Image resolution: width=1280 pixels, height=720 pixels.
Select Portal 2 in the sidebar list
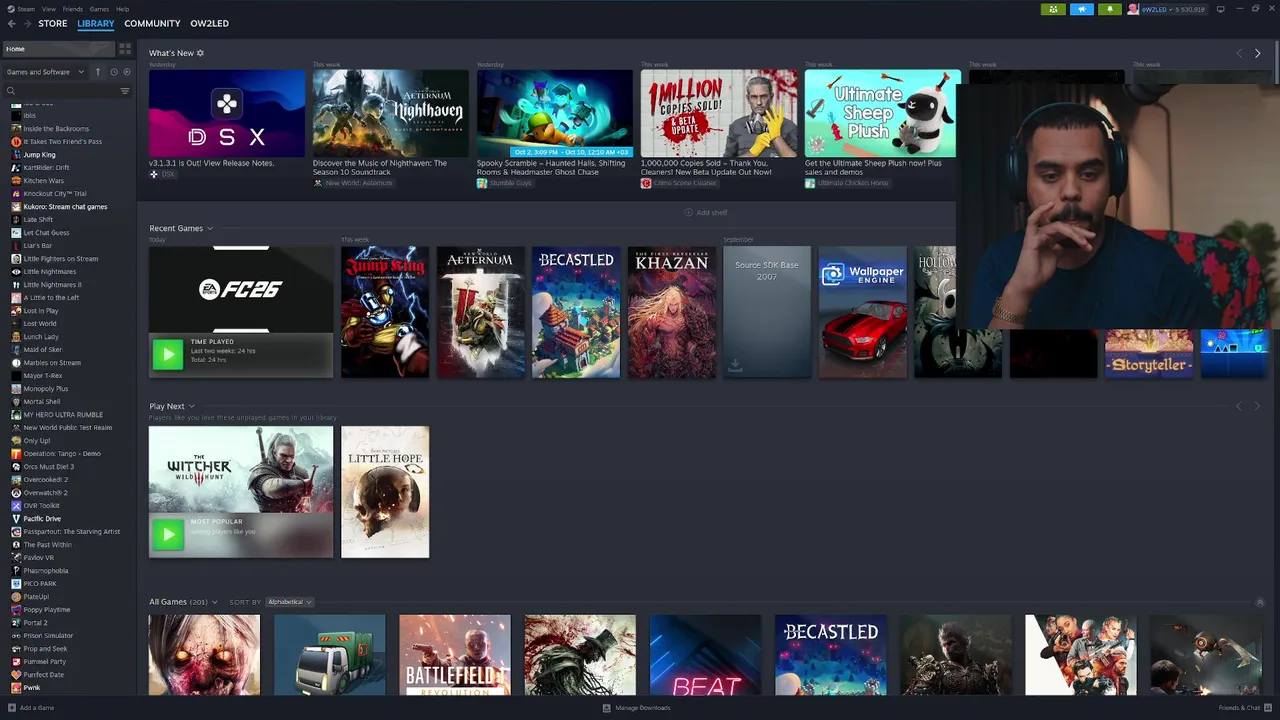point(35,623)
